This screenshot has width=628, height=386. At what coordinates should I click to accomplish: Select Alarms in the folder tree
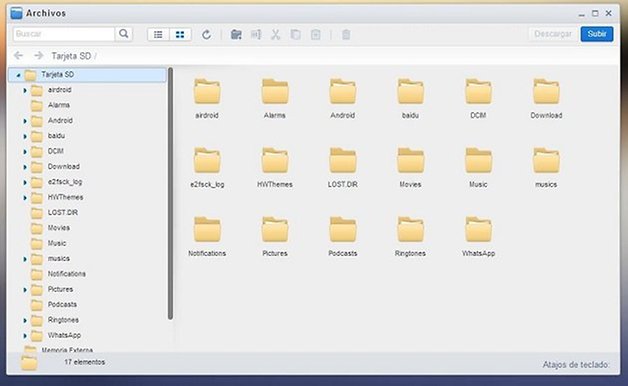pyautogui.click(x=58, y=105)
